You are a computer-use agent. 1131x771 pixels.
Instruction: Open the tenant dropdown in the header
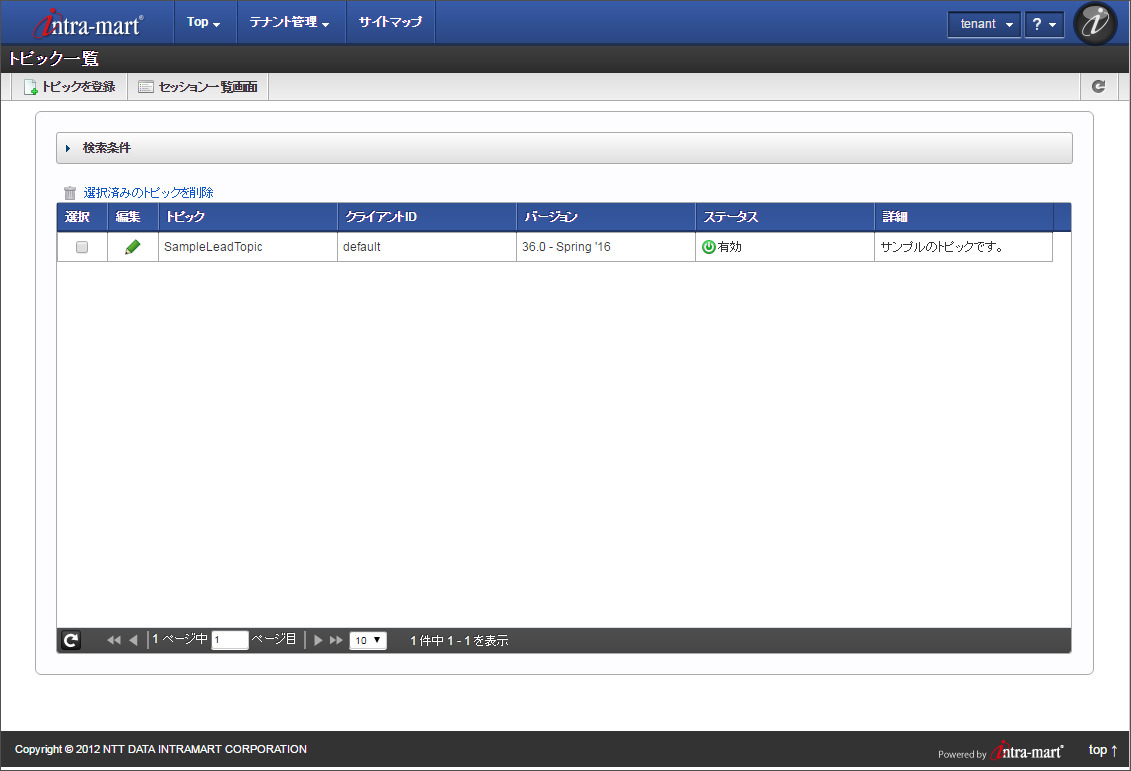coord(984,23)
